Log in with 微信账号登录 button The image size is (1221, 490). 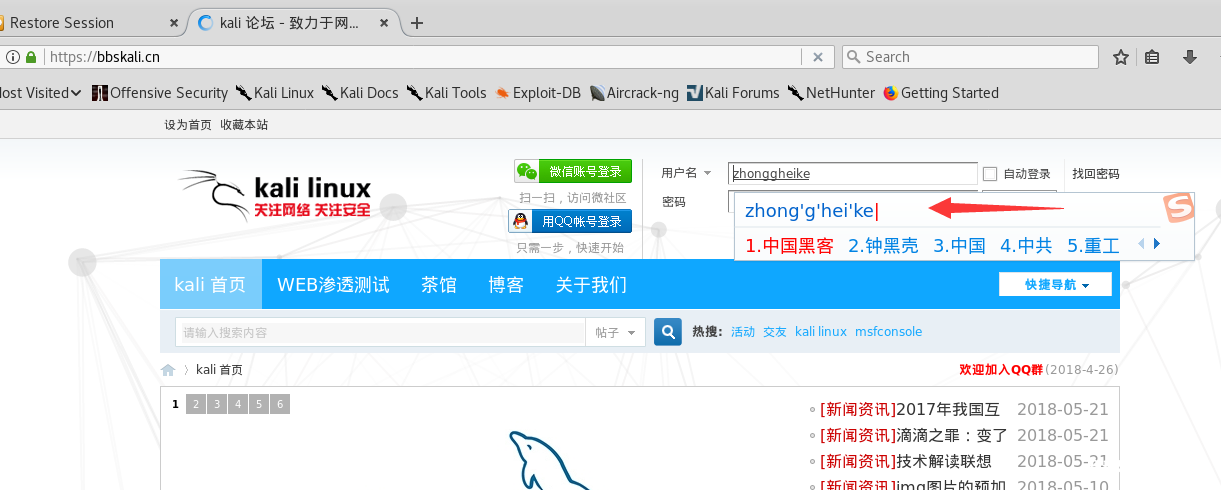pyautogui.click(x=573, y=171)
